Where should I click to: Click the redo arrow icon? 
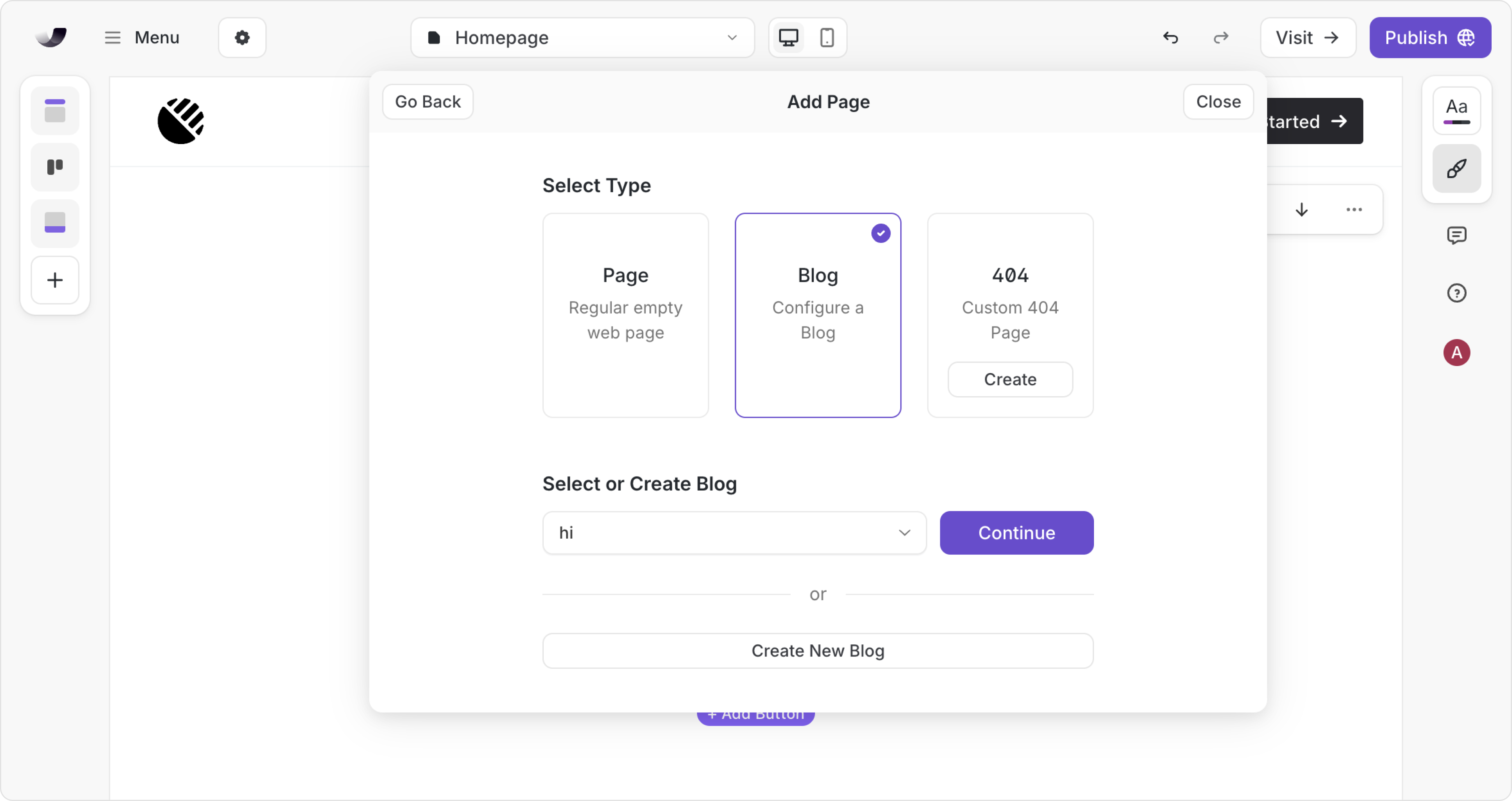coord(1221,38)
